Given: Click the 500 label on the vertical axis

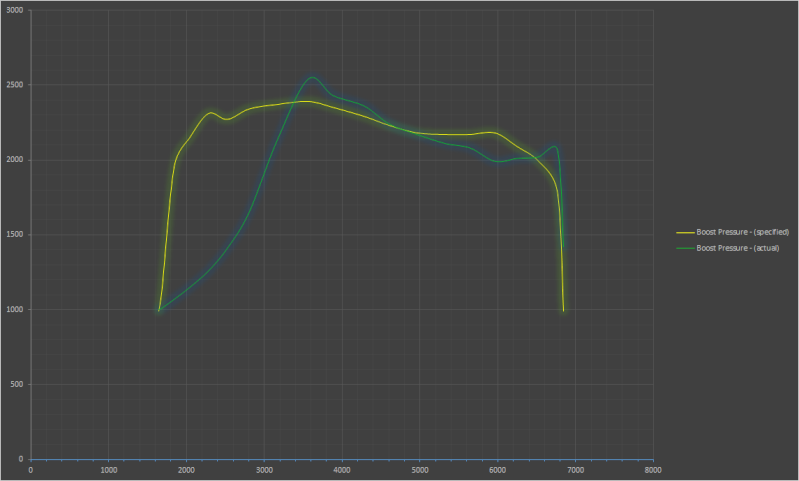Looking at the screenshot, I should click(x=16, y=385).
